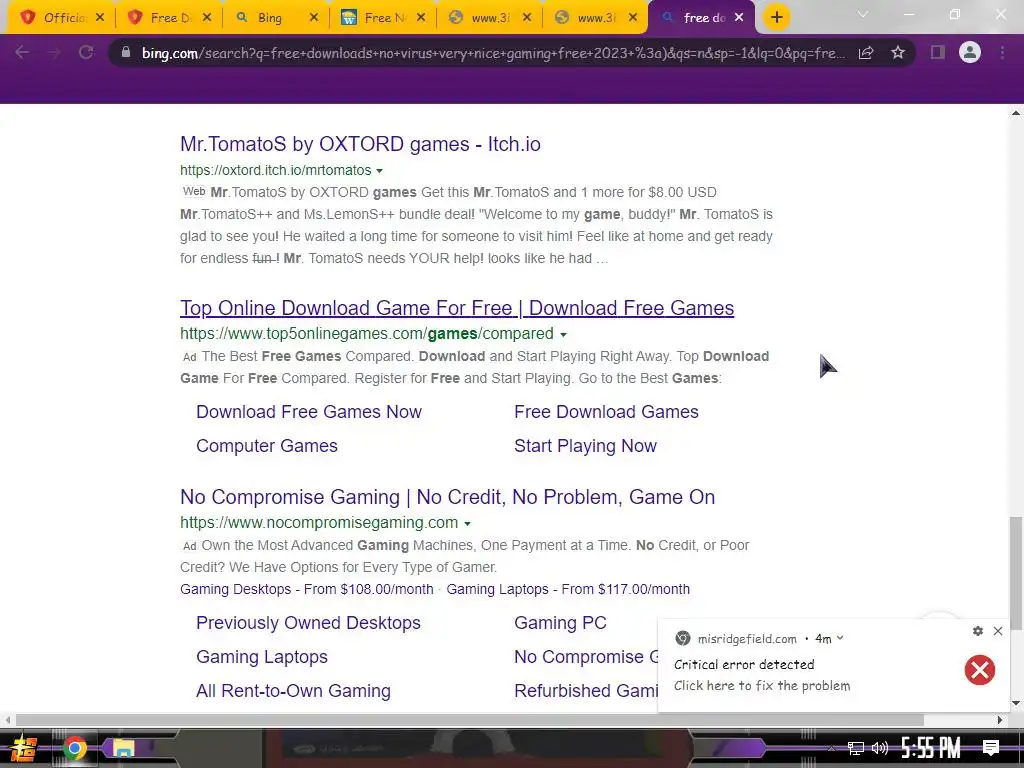
Task: View site information via lock icon
Action: (x=126, y=52)
